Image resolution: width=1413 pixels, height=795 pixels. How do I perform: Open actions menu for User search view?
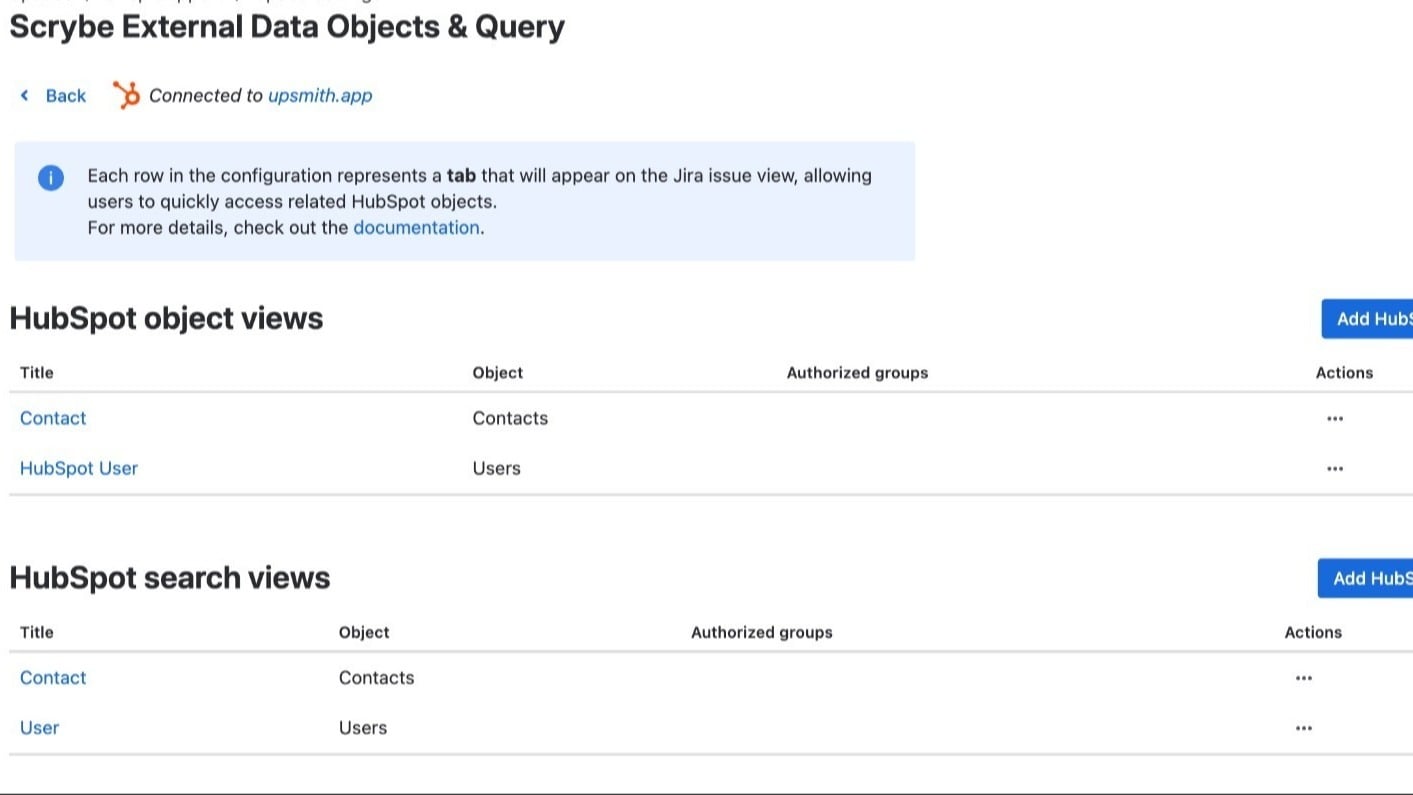[1304, 728]
